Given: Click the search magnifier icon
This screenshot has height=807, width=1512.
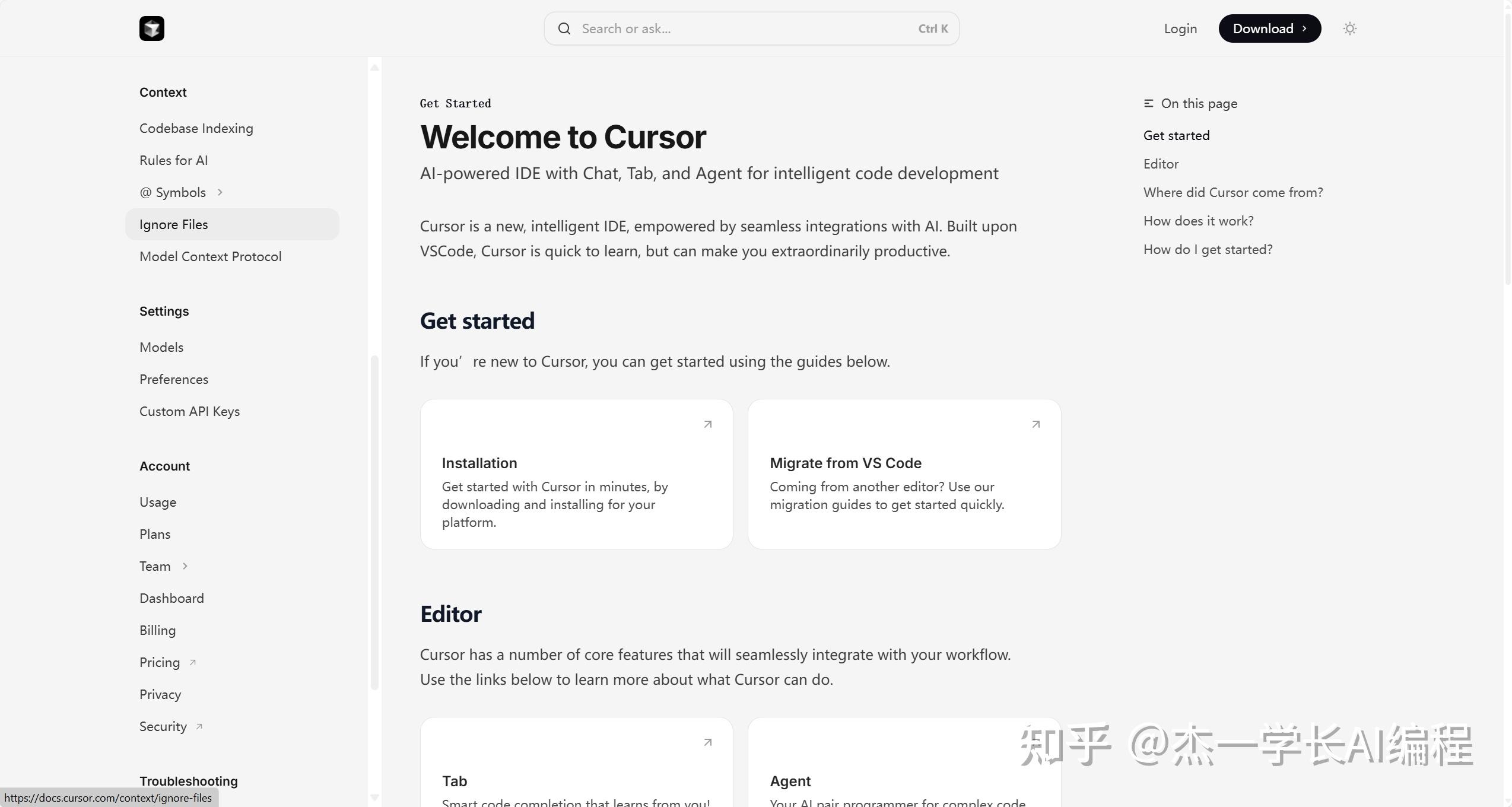Looking at the screenshot, I should (563, 28).
